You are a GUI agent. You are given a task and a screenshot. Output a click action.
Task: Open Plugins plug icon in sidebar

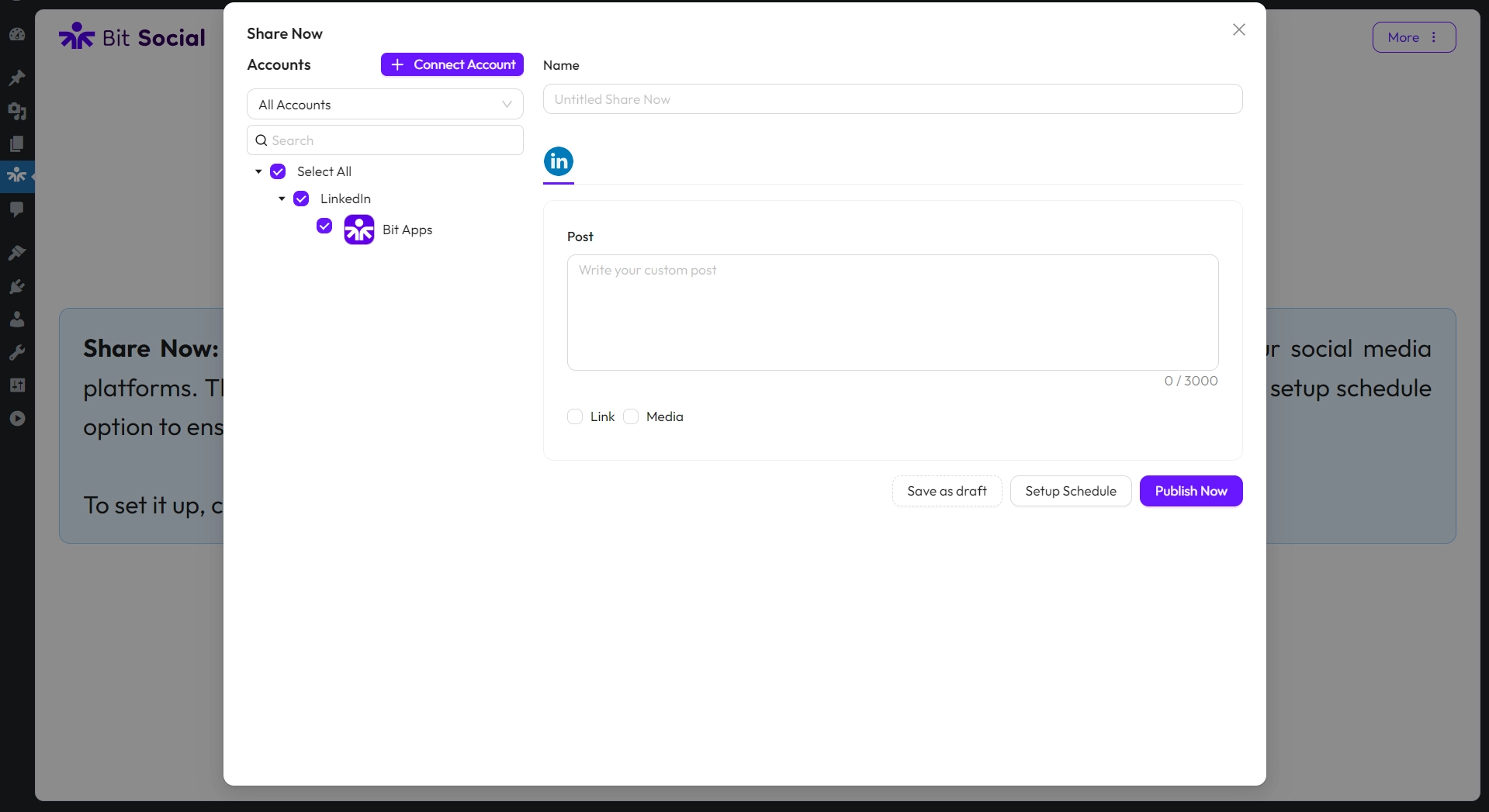[17, 286]
